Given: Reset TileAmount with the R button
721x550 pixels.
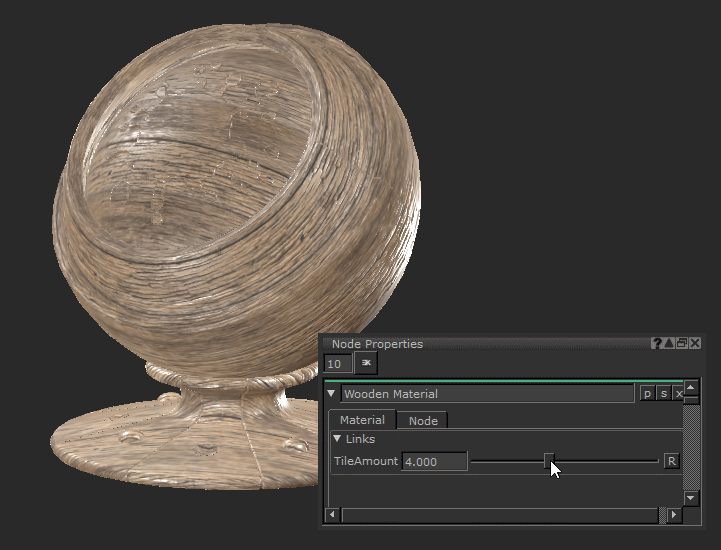Looking at the screenshot, I should (672, 461).
